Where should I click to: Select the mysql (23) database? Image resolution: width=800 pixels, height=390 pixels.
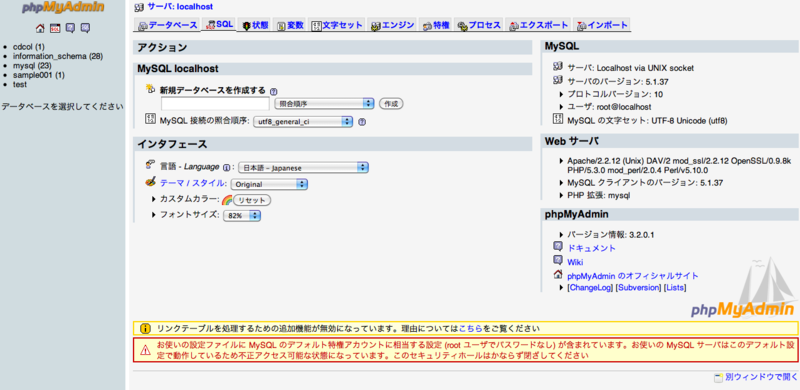[x=32, y=65]
